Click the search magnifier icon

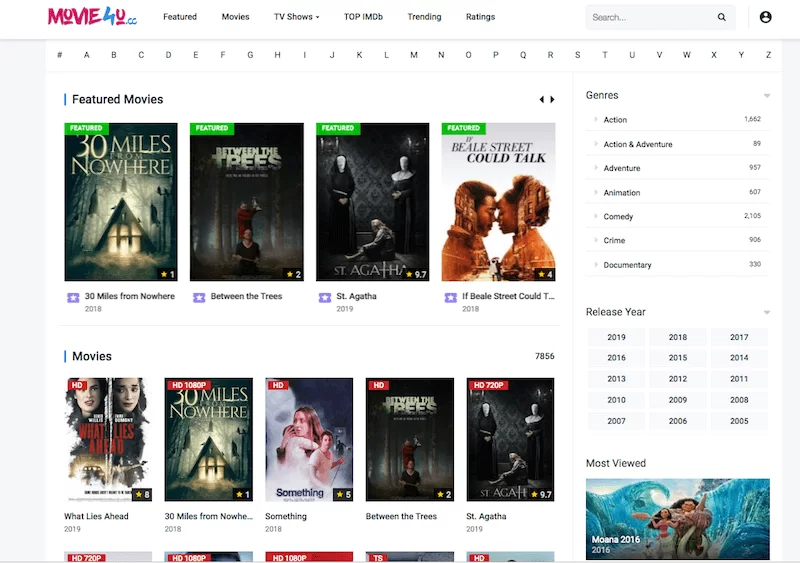pos(722,17)
